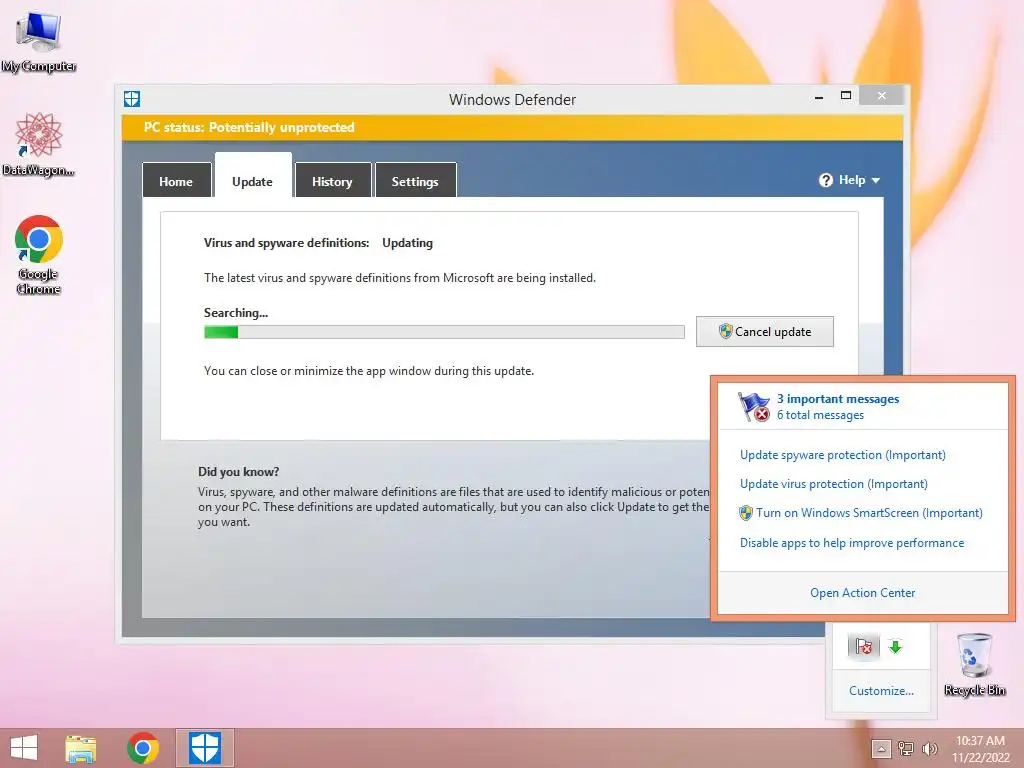Launch Google Chrome from the desktop
This screenshot has height=768, width=1024.
39,255
